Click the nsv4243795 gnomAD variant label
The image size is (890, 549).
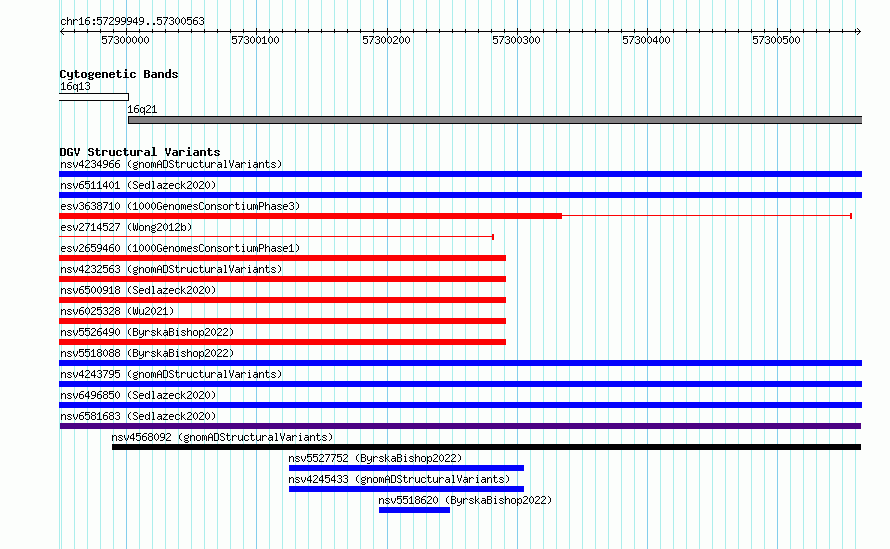[x=171, y=374]
